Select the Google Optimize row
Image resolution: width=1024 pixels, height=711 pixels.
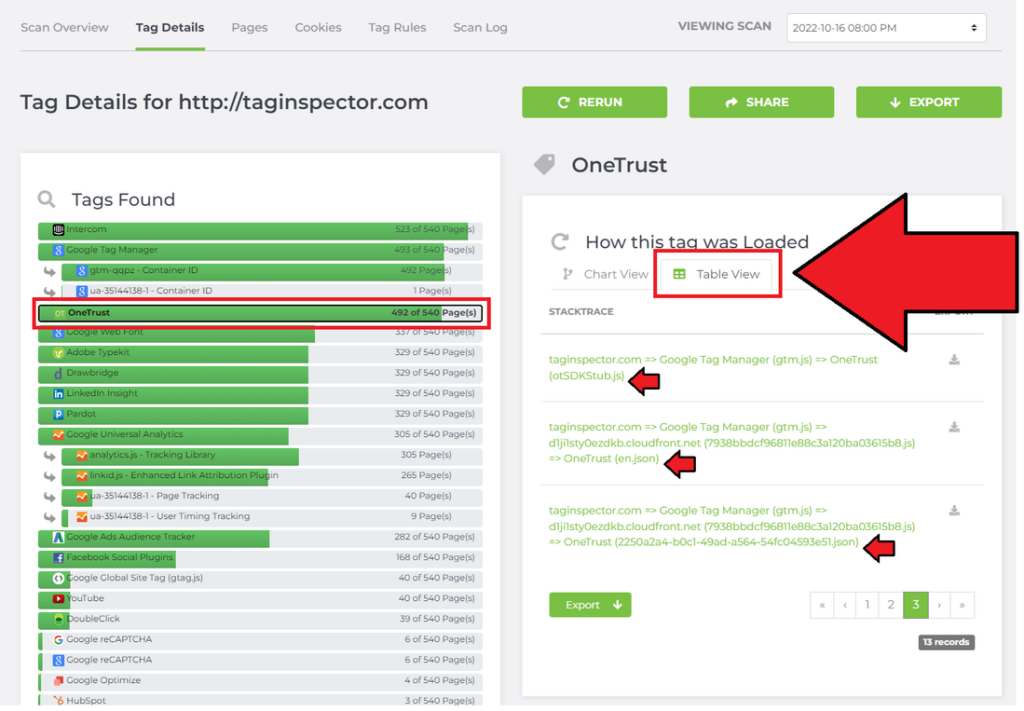click(260, 681)
